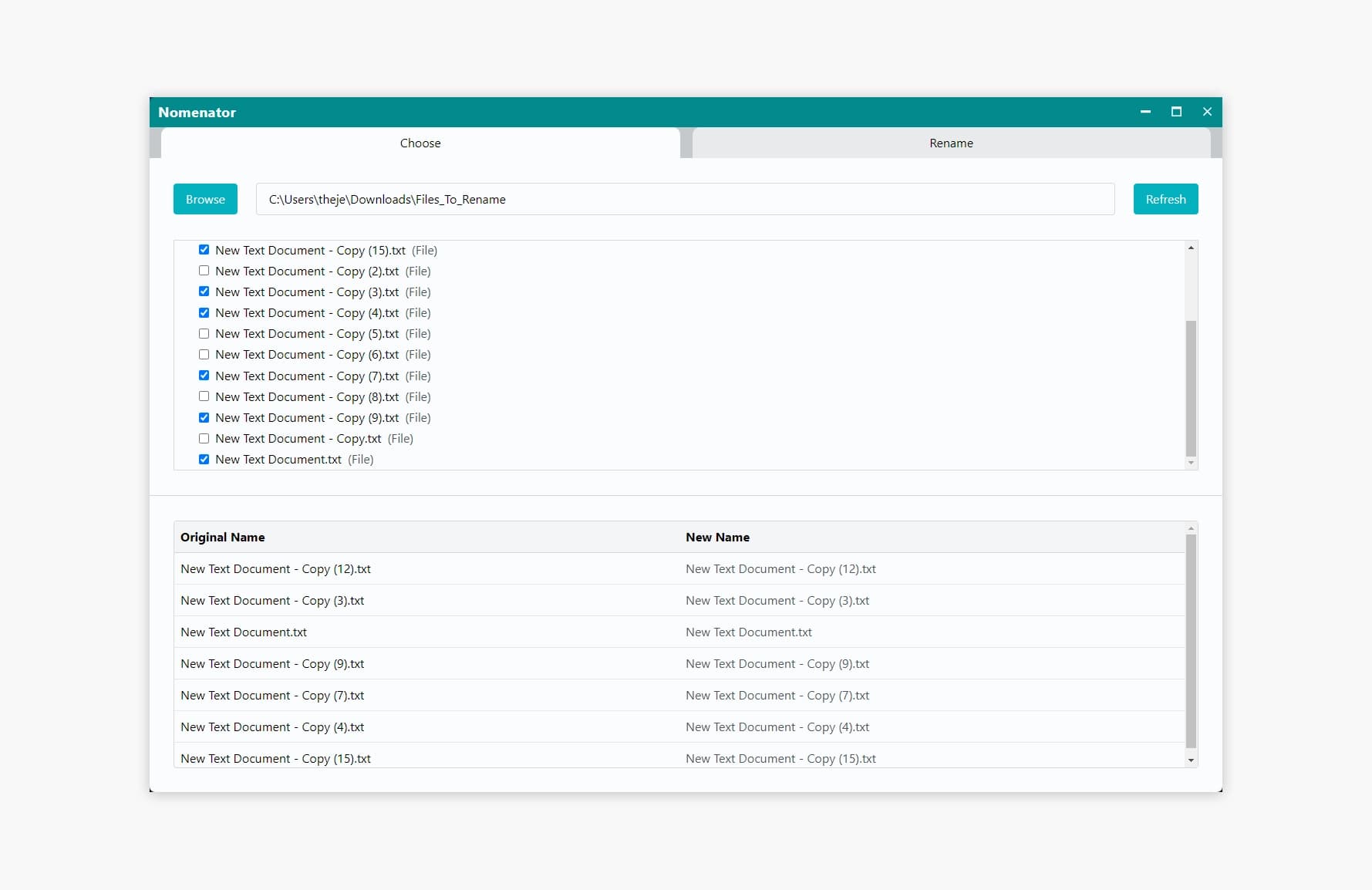
Task: Click file label Copy (2).txt in list
Action: click(307, 271)
